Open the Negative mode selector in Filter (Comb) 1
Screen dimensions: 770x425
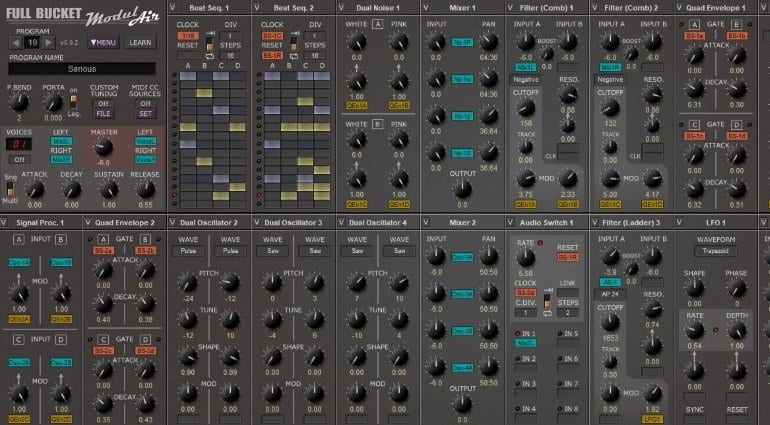tap(525, 80)
